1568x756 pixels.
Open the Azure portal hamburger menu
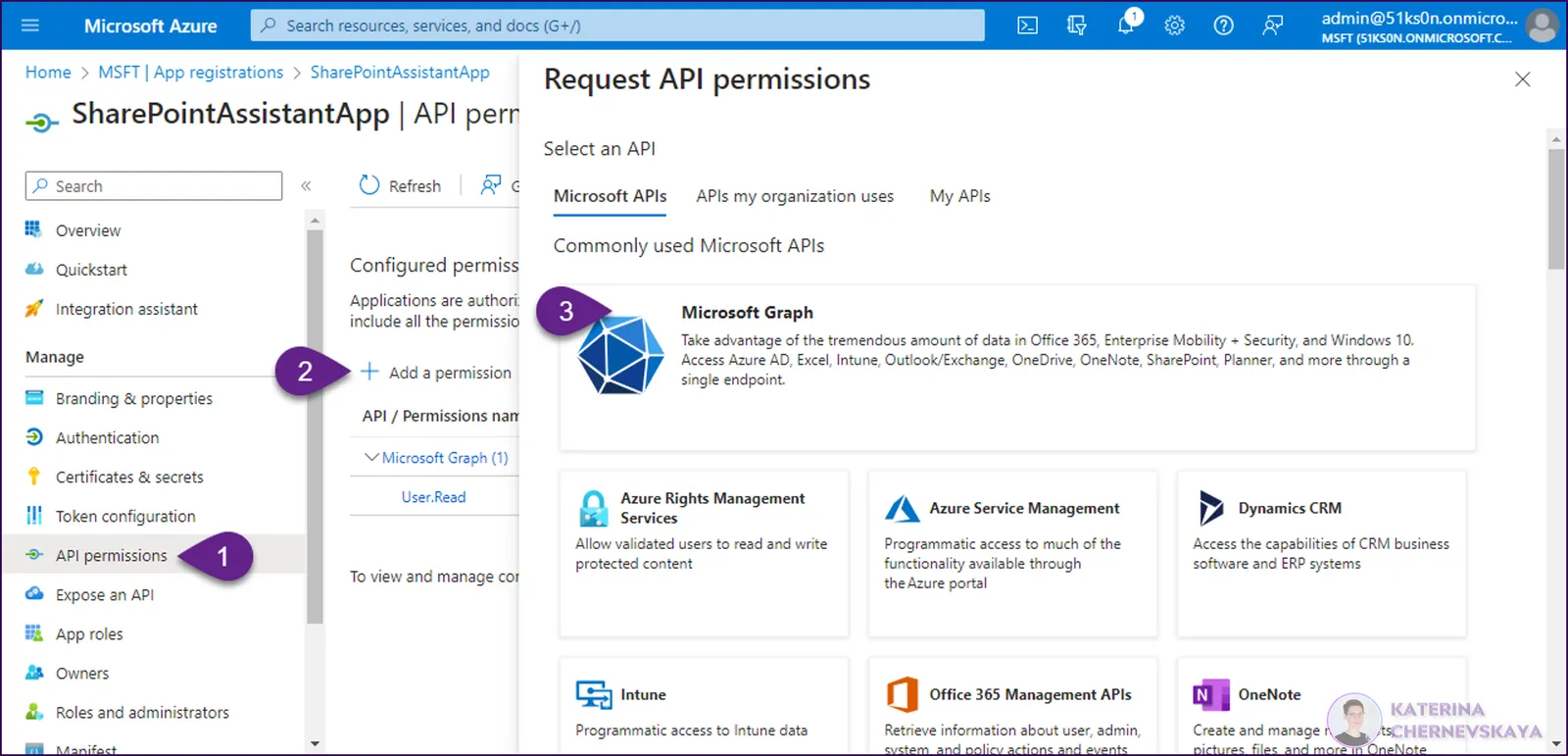coord(30,25)
